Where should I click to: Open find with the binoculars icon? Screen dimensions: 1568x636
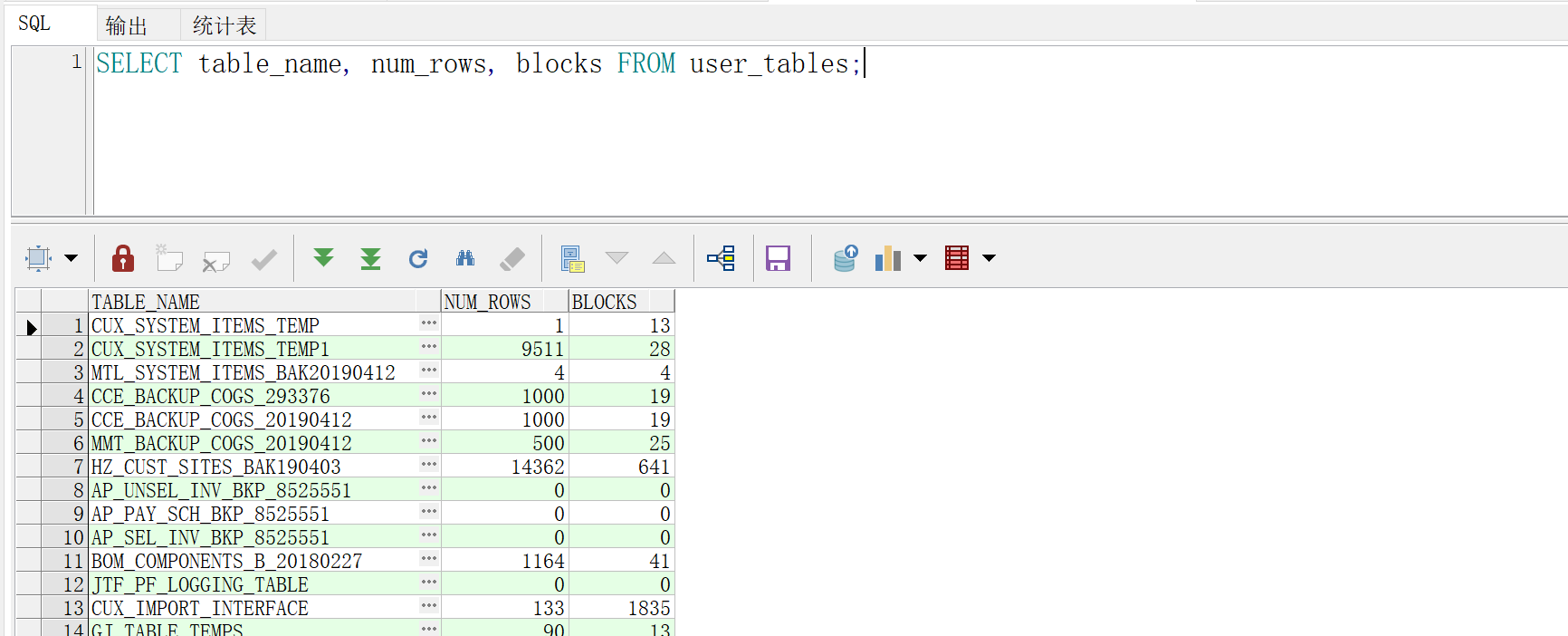pos(465,259)
